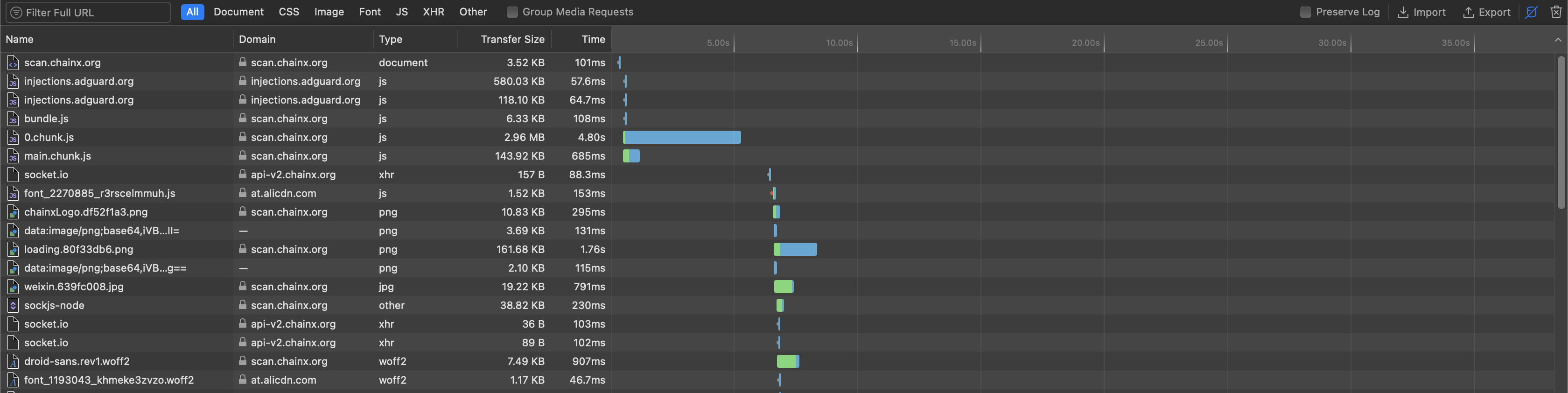1568x393 pixels.
Task: Click droid-sans.rev1.woff2 font icon
Action: pos(13,362)
